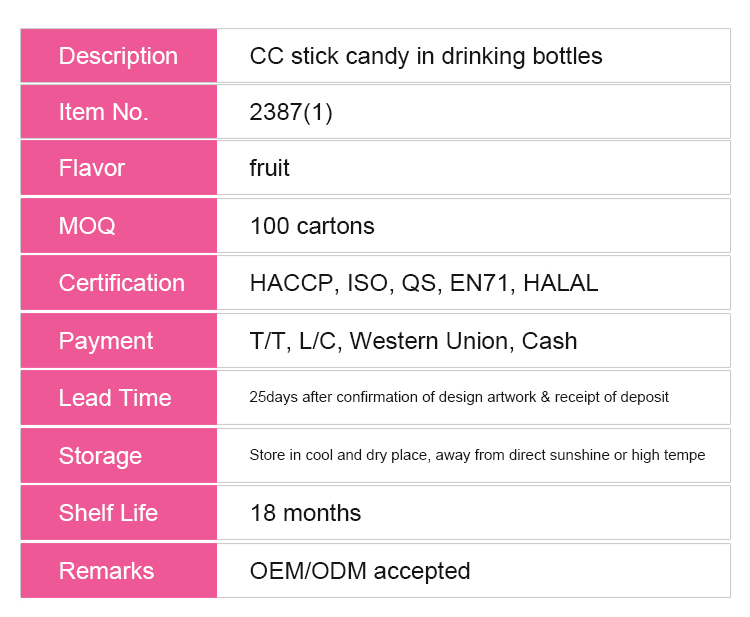
Task: Click the 25days lead time text
Action: coord(459,397)
